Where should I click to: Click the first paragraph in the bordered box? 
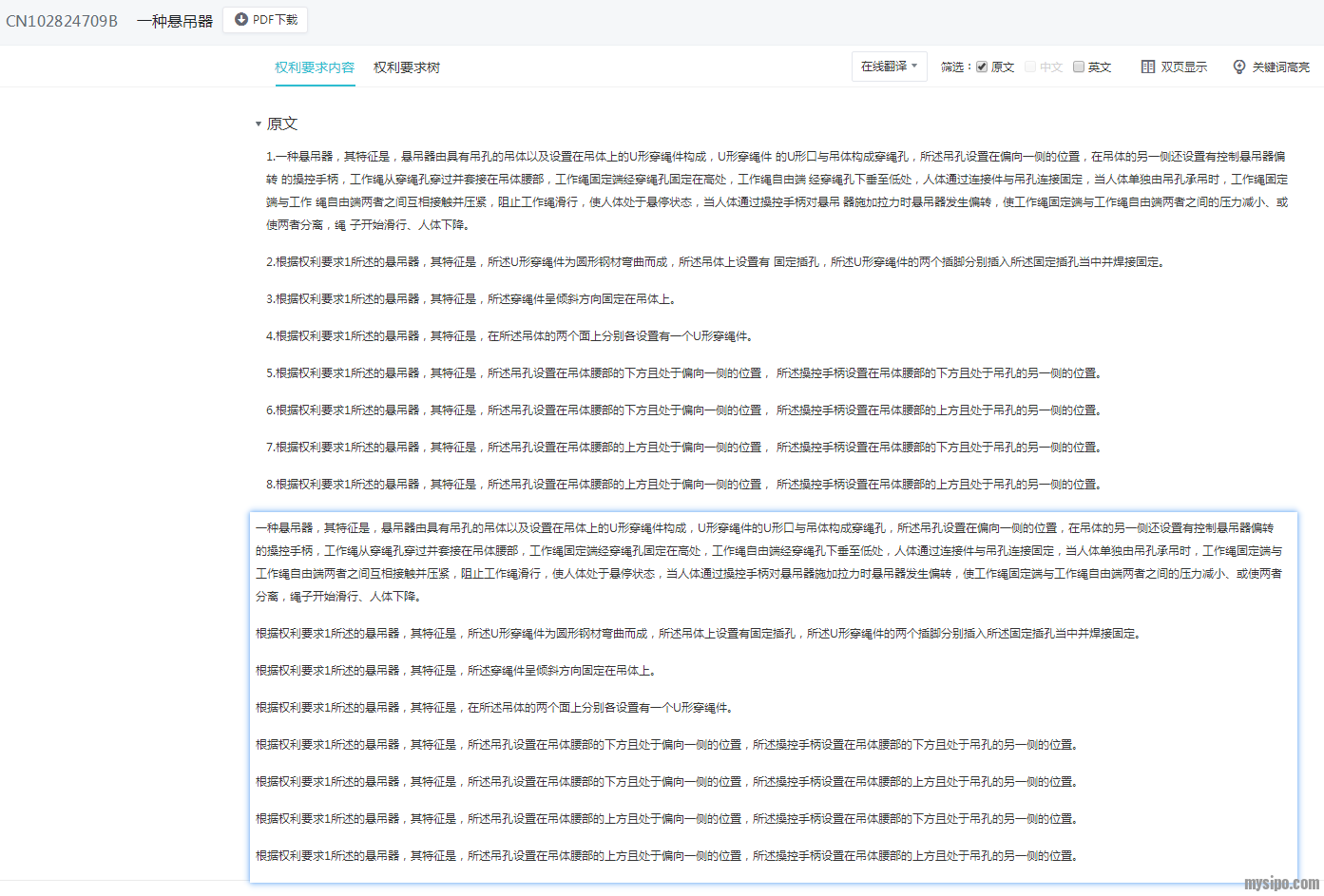click(x=768, y=562)
